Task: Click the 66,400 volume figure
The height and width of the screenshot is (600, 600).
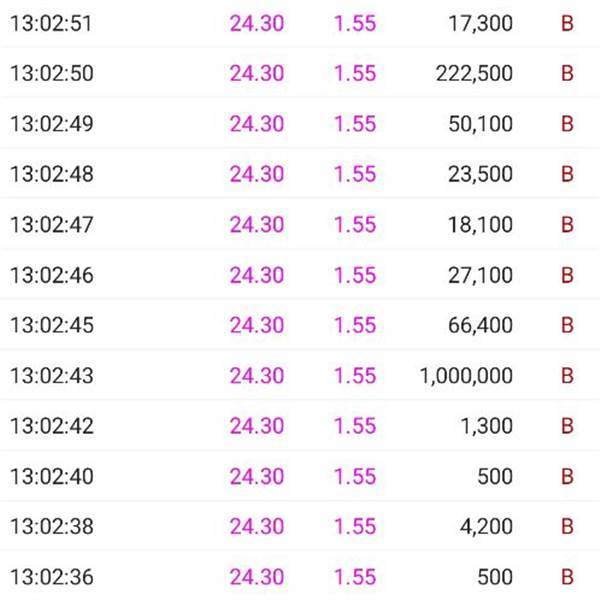Action: (x=480, y=325)
